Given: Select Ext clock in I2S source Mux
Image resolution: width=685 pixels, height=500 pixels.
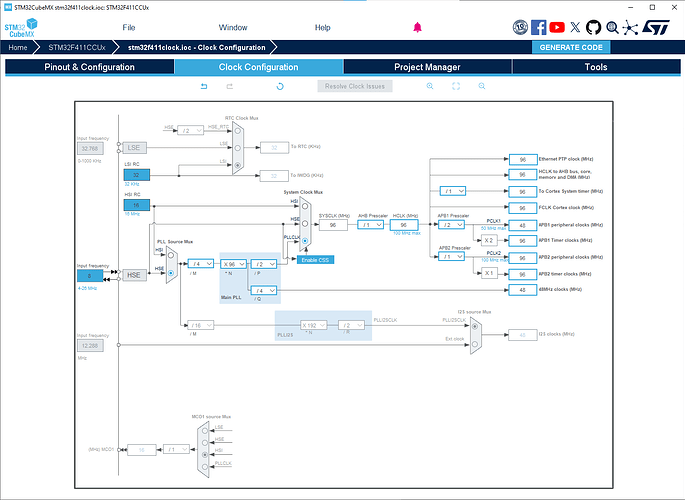Looking at the screenshot, I should pyautogui.click(x=475, y=344).
